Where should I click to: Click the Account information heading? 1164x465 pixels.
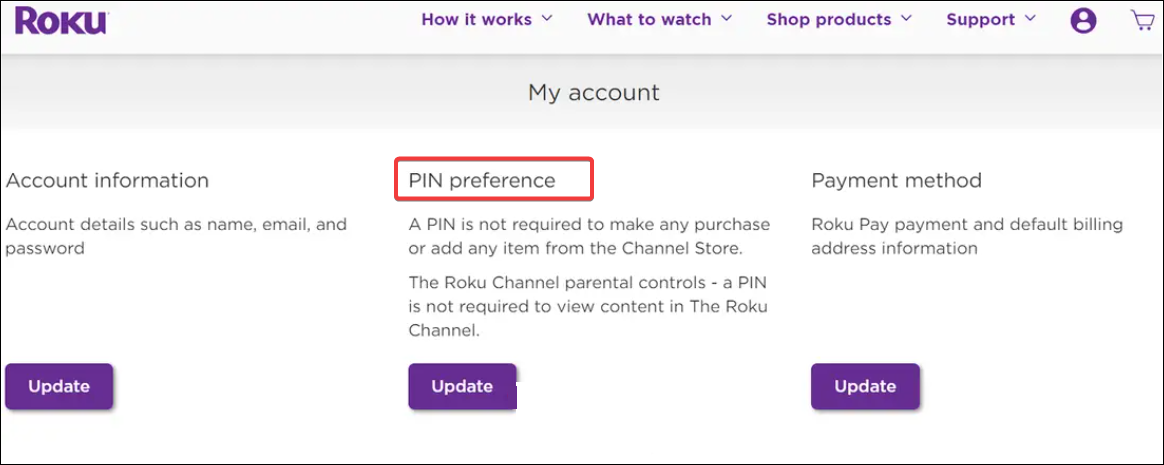(107, 181)
